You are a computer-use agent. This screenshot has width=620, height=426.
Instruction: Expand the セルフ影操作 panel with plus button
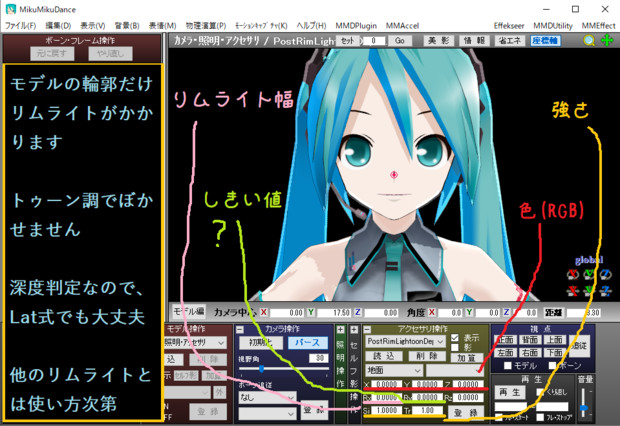click(354, 329)
